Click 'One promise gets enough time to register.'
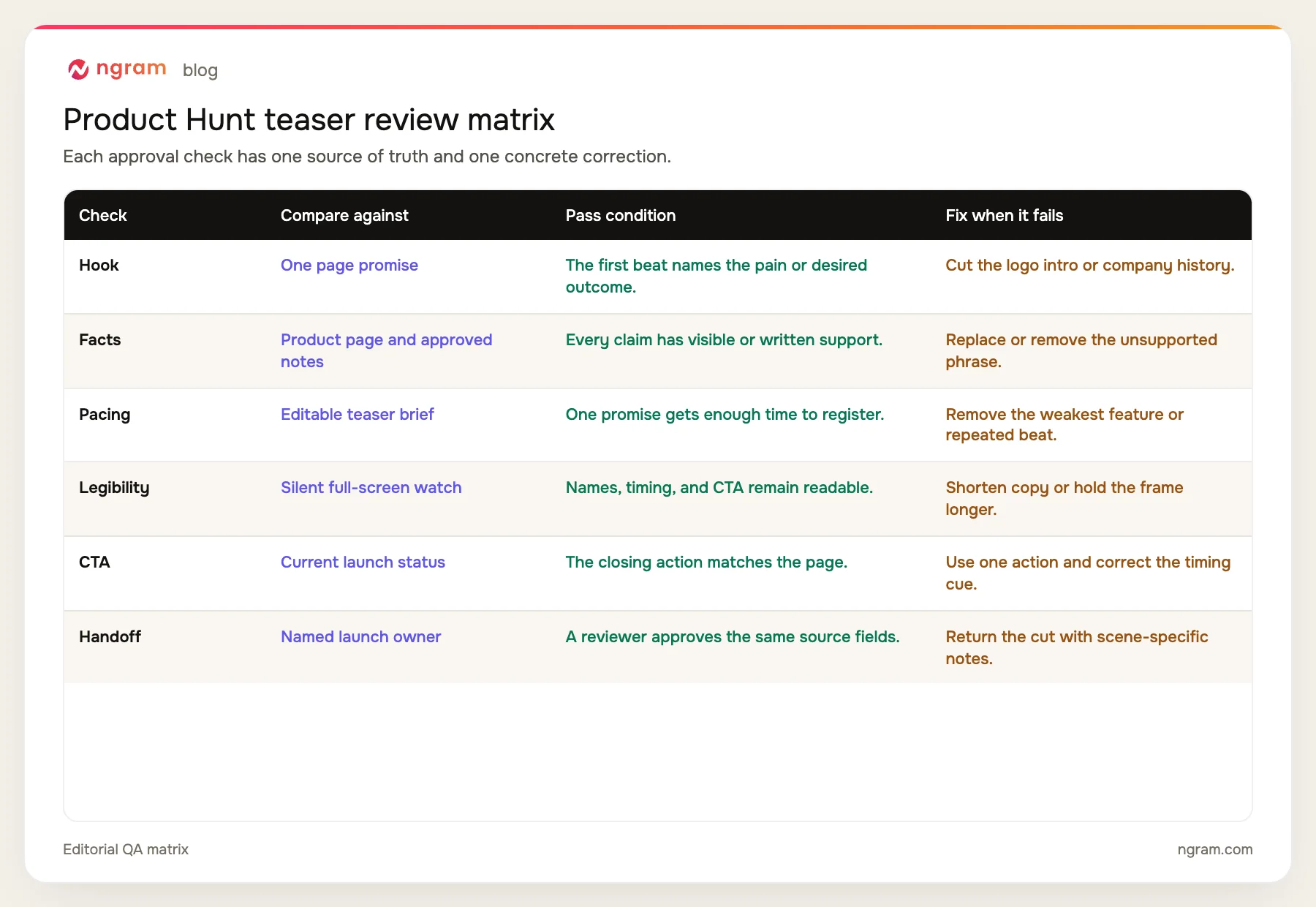The height and width of the screenshot is (907, 1316). click(725, 414)
